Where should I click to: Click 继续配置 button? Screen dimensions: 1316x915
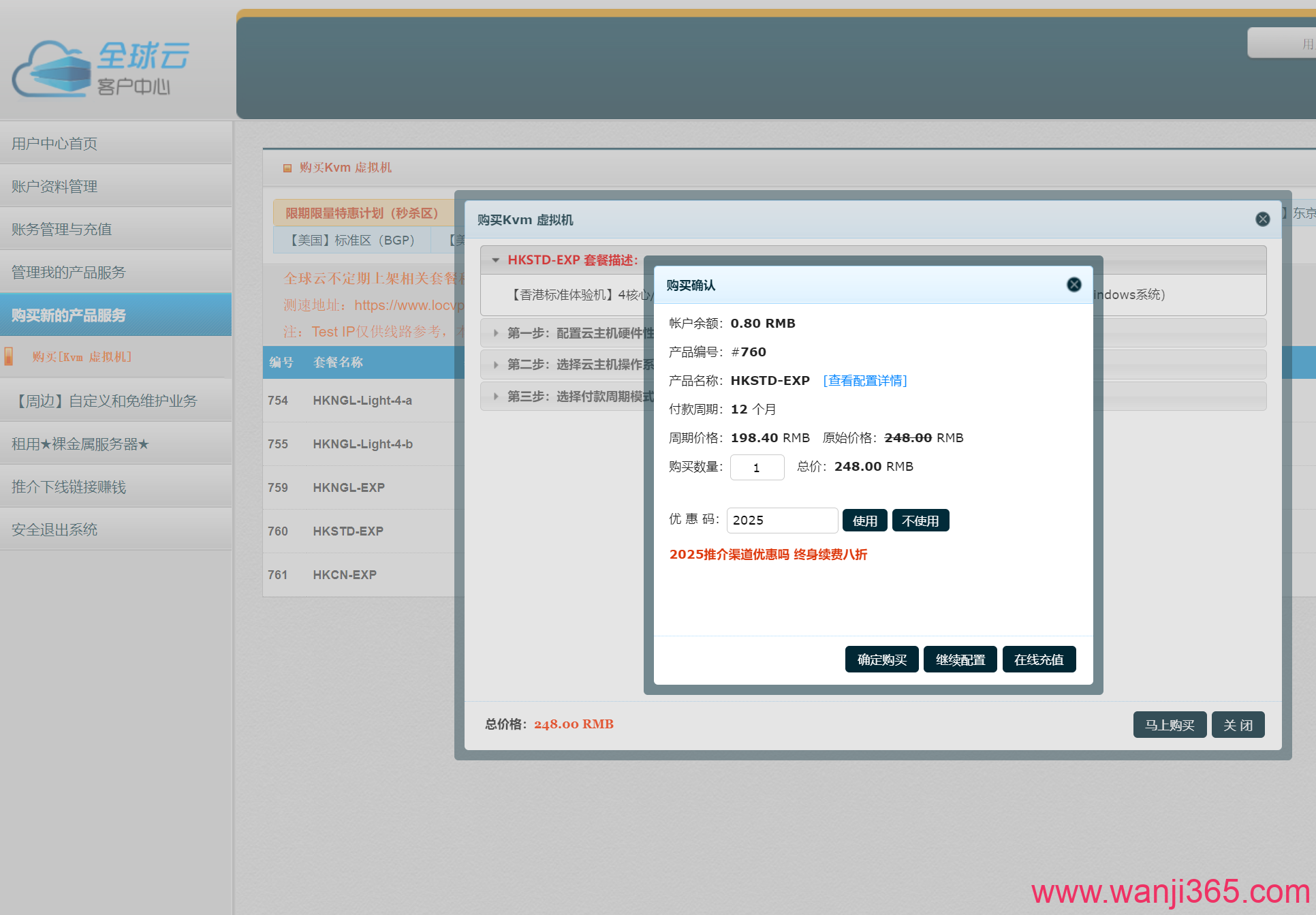(x=960, y=660)
